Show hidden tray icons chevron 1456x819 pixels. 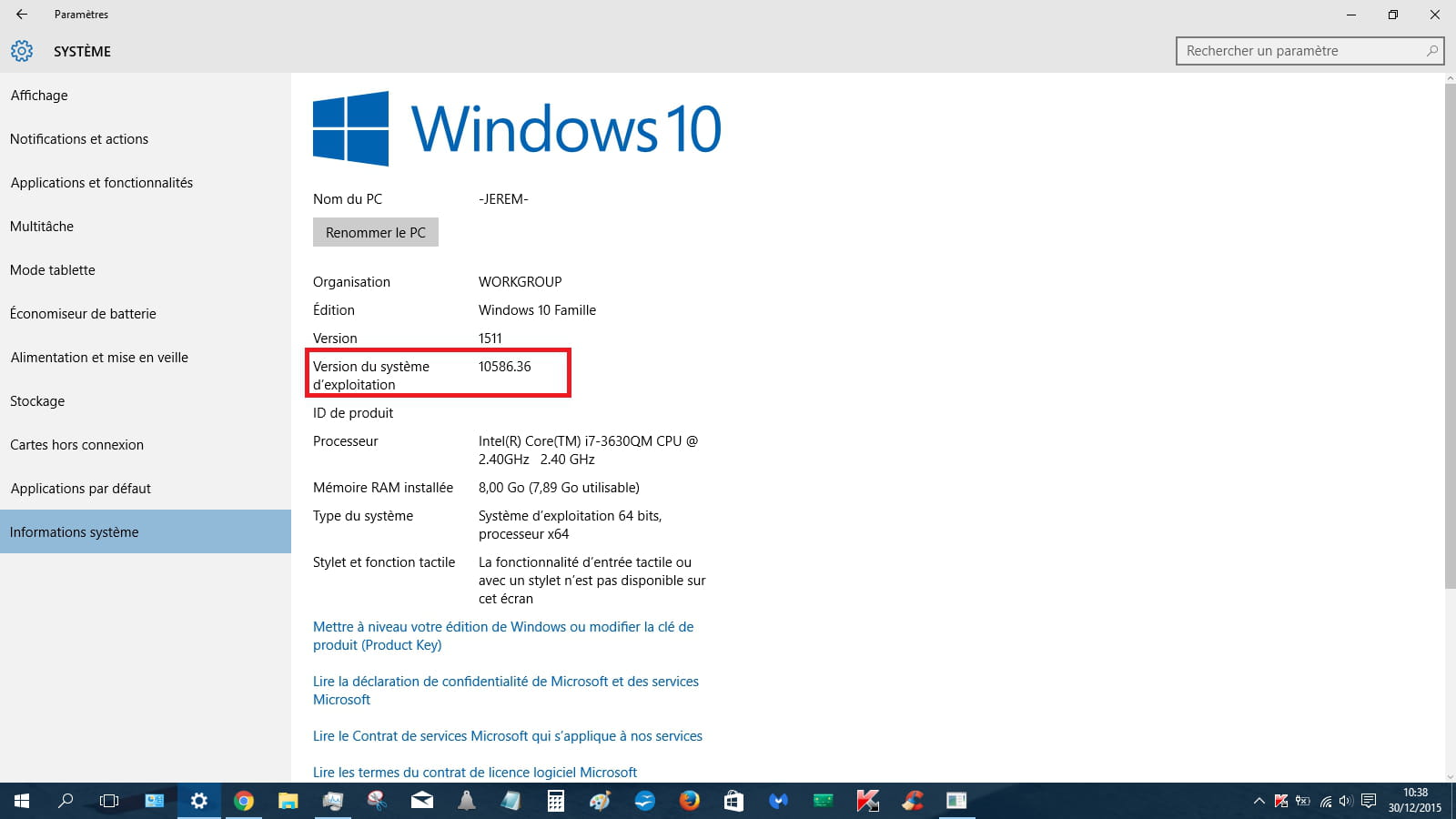pos(1259,801)
